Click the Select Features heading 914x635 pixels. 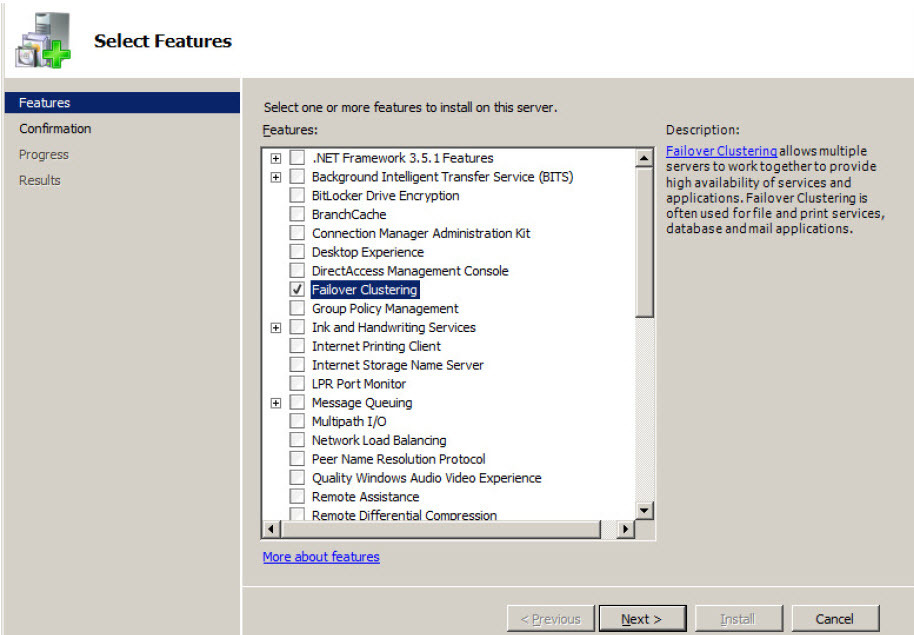163,41
